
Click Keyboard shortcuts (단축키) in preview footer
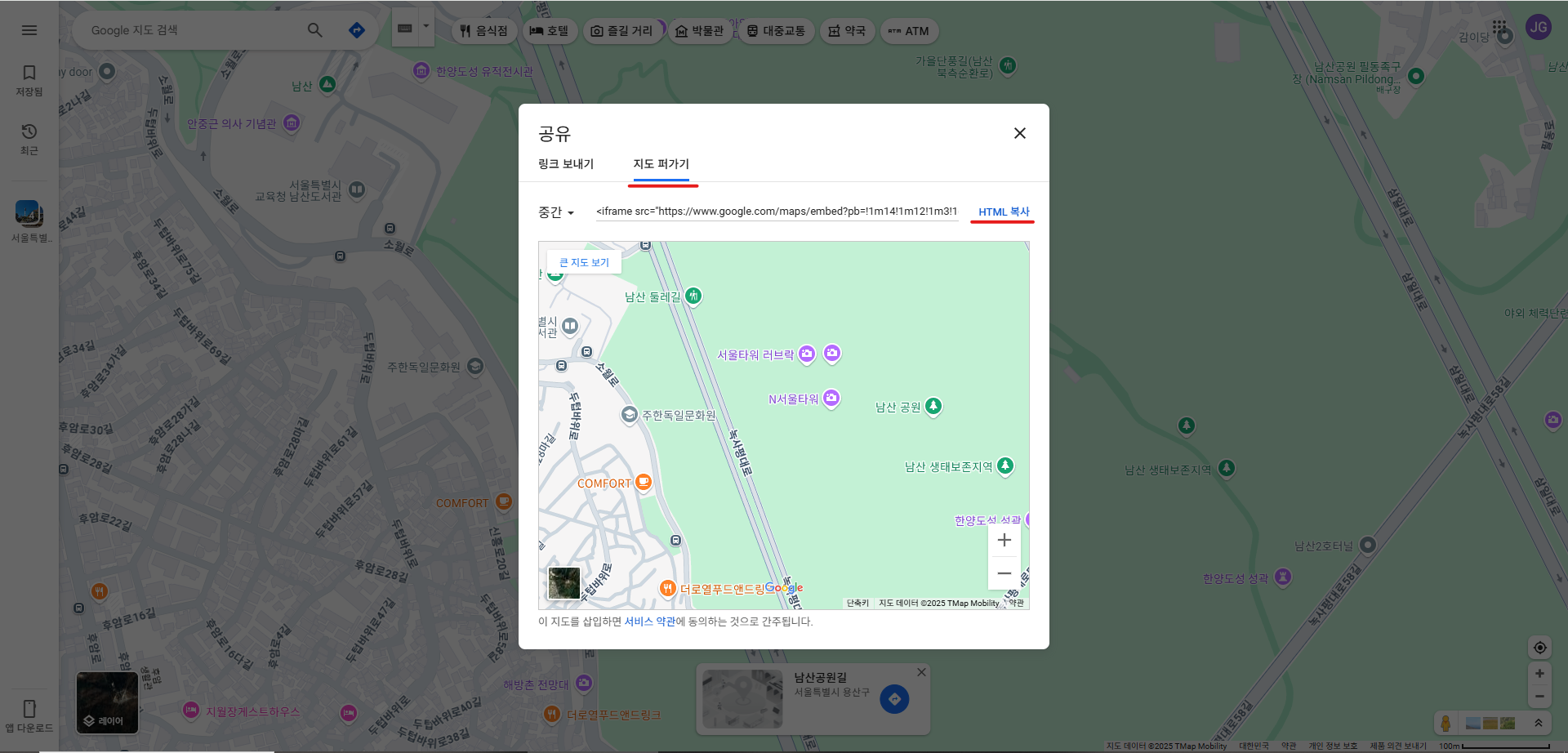(857, 604)
